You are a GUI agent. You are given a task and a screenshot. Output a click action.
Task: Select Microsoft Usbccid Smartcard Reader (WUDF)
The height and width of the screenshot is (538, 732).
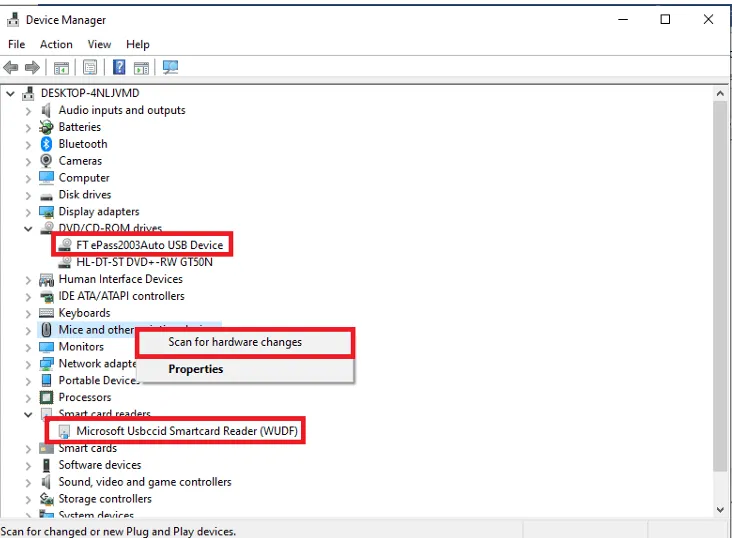click(187, 431)
